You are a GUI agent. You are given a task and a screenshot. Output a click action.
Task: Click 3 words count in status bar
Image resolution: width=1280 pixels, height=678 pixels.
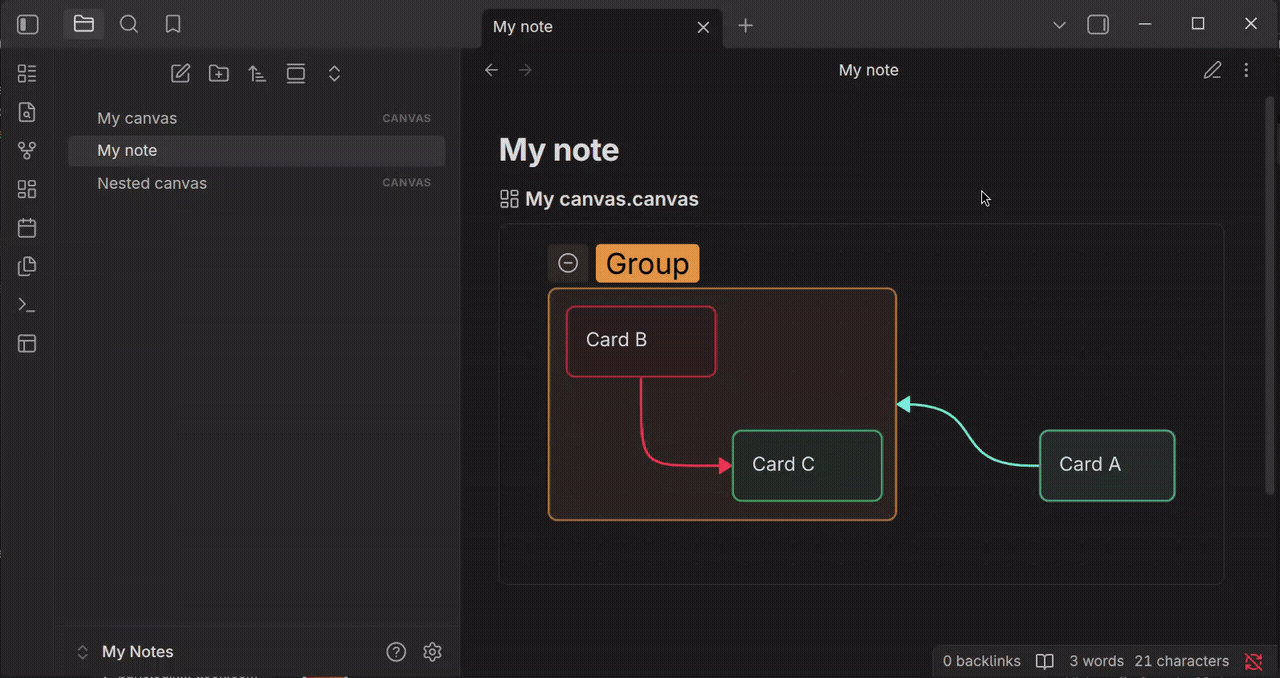(1097, 661)
